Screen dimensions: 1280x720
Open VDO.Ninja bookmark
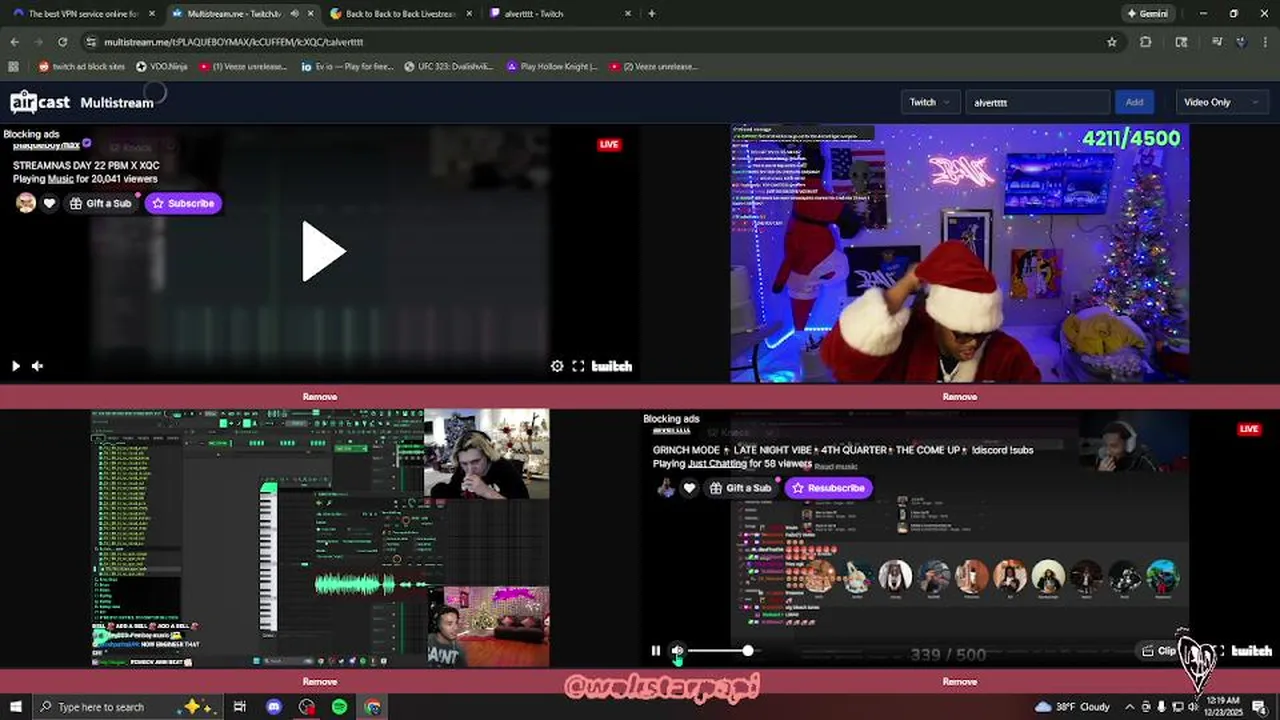click(161, 66)
